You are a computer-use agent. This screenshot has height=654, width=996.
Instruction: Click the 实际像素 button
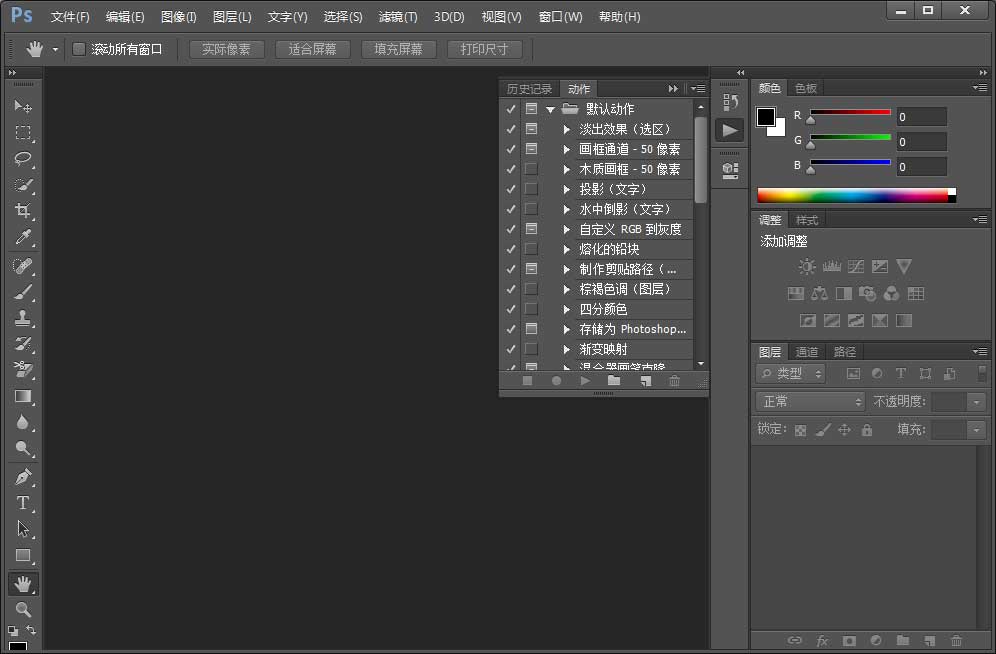pos(226,49)
